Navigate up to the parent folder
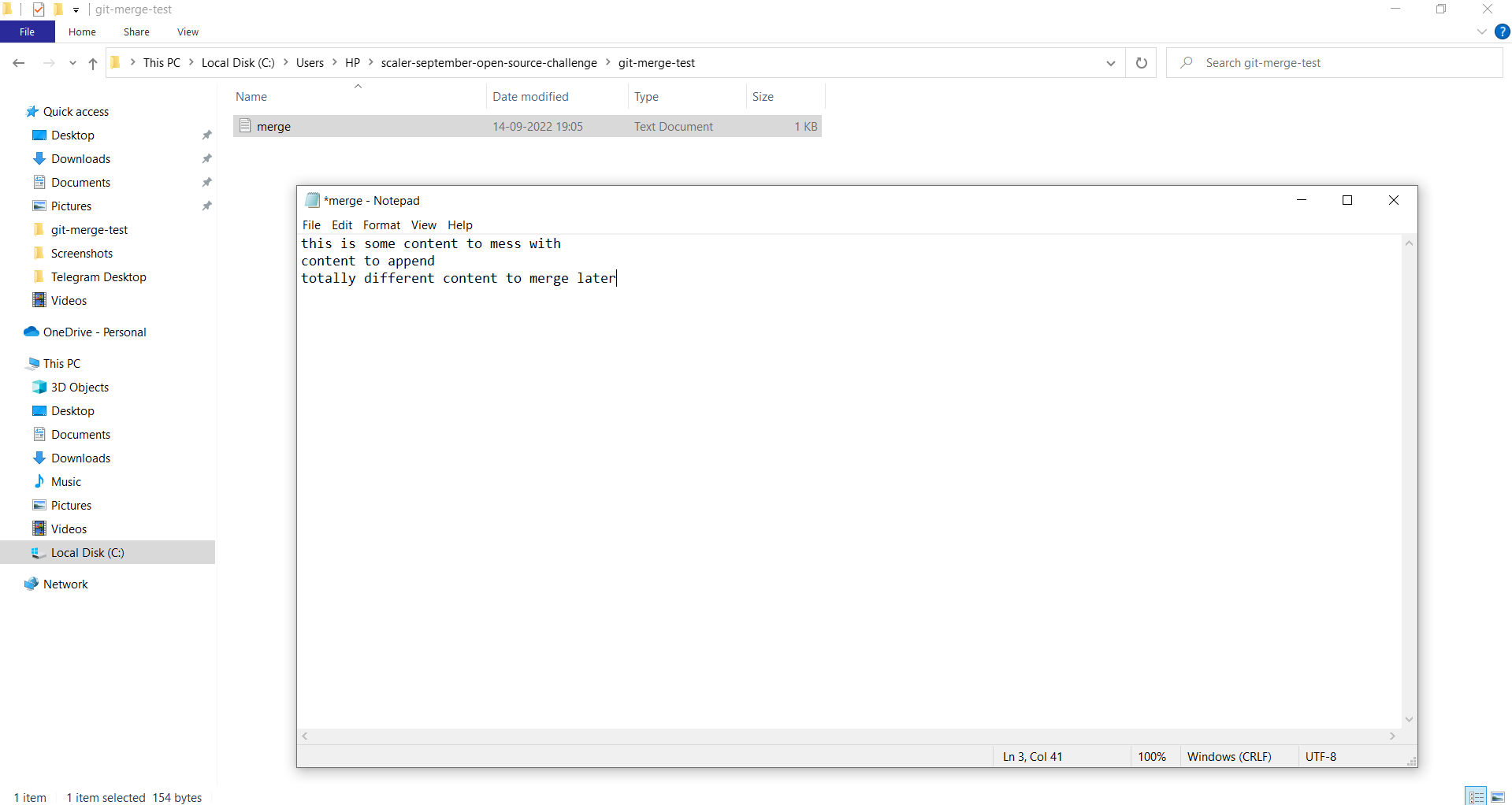This screenshot has width=1512, height=805. [92, 63]
